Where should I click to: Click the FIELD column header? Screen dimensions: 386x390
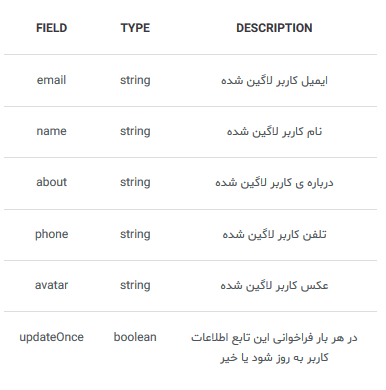tap(51, 28)
